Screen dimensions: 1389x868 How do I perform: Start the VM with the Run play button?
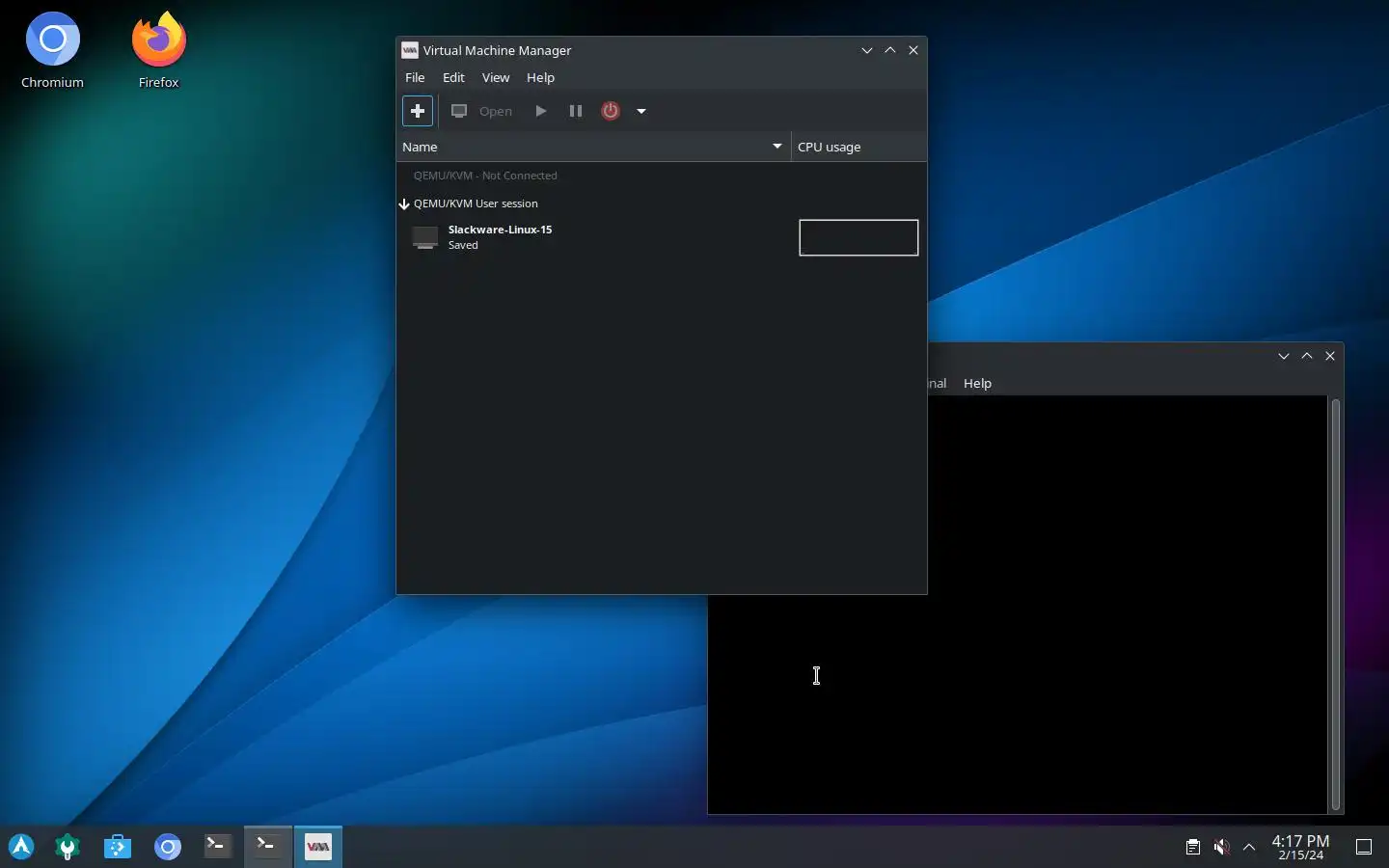point(541,111)
